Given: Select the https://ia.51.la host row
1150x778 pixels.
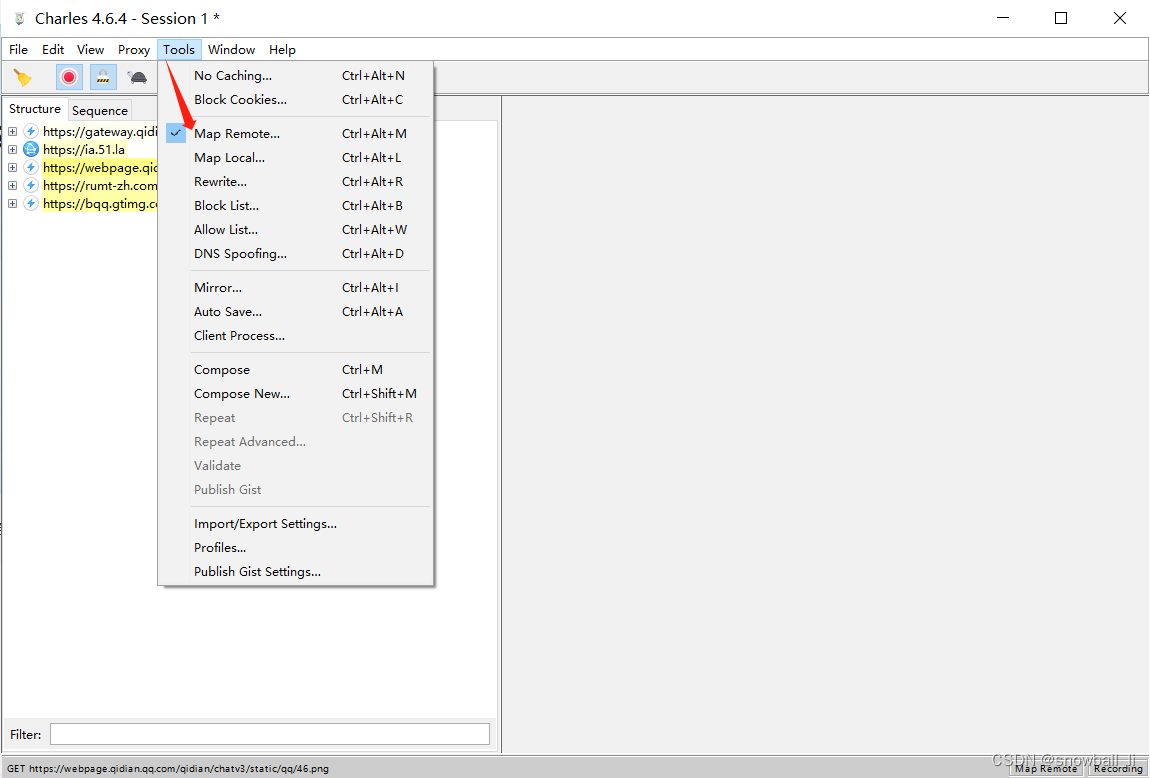Looking at the screenshot, I should (x=84, y=150).
